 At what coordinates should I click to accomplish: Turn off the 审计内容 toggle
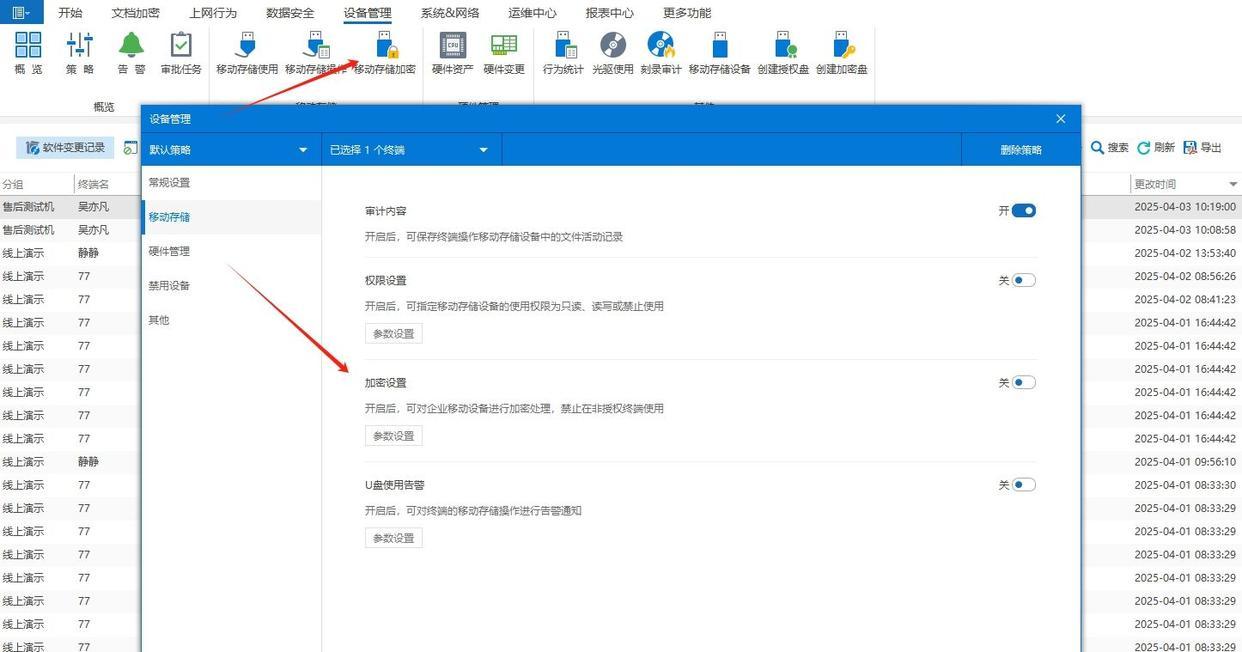coord(1023,211)
